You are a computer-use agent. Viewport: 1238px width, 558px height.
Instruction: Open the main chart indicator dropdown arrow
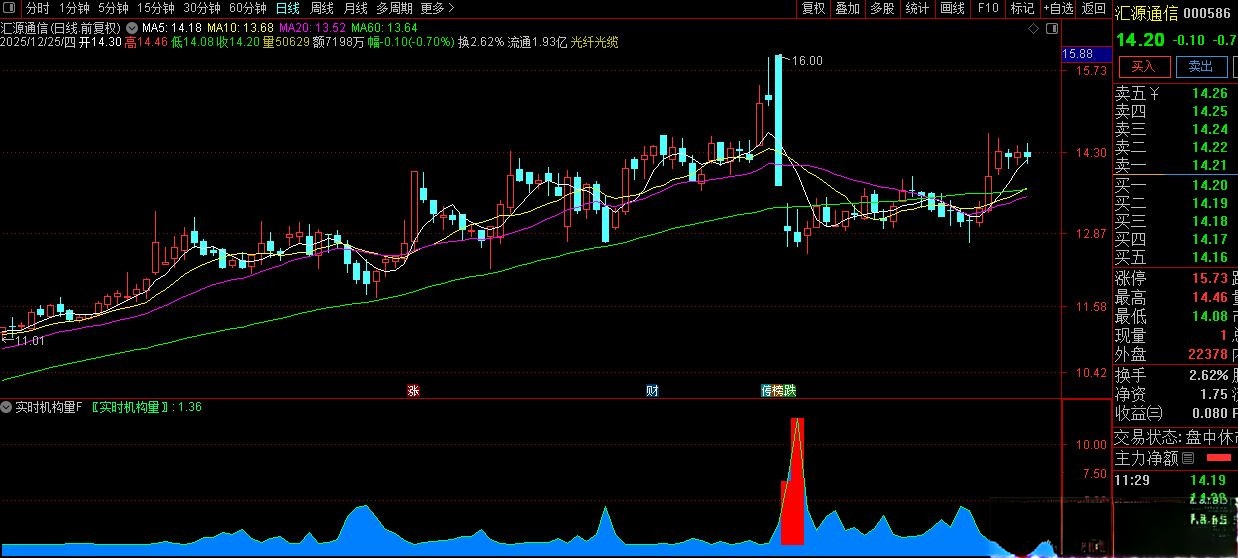[131, 28]
